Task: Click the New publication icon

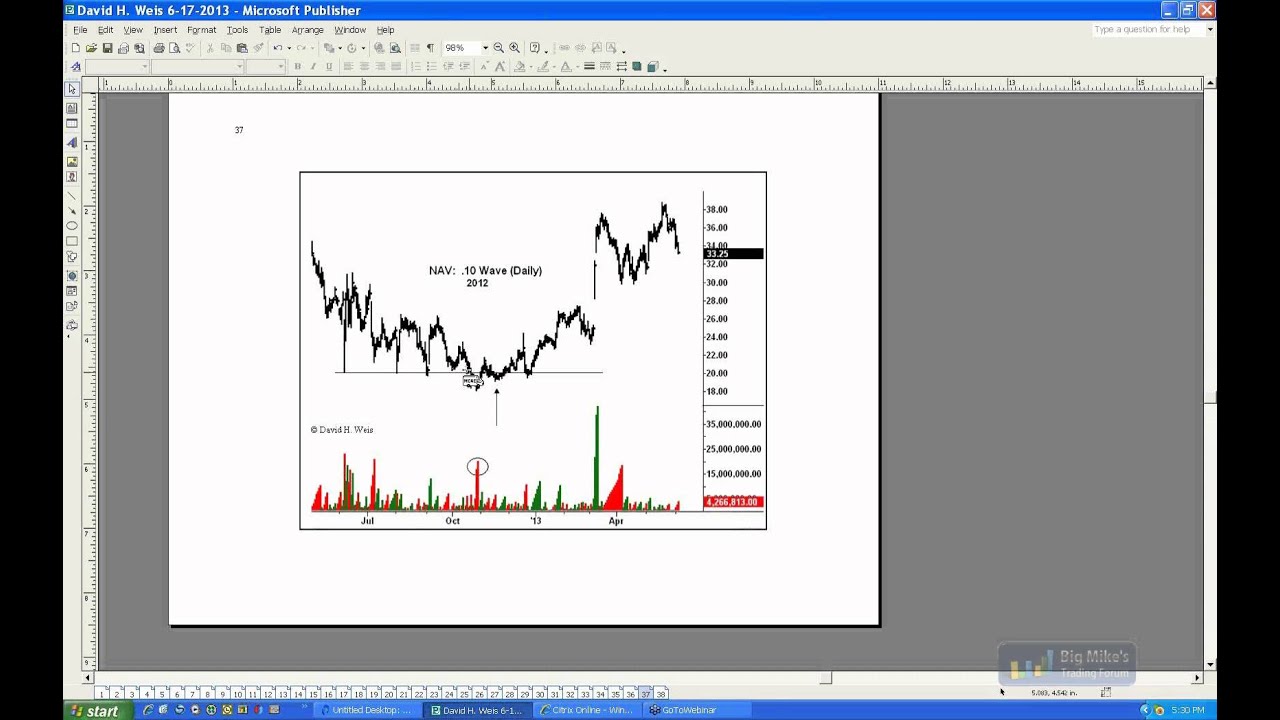Action: click(x=76, y=48)
